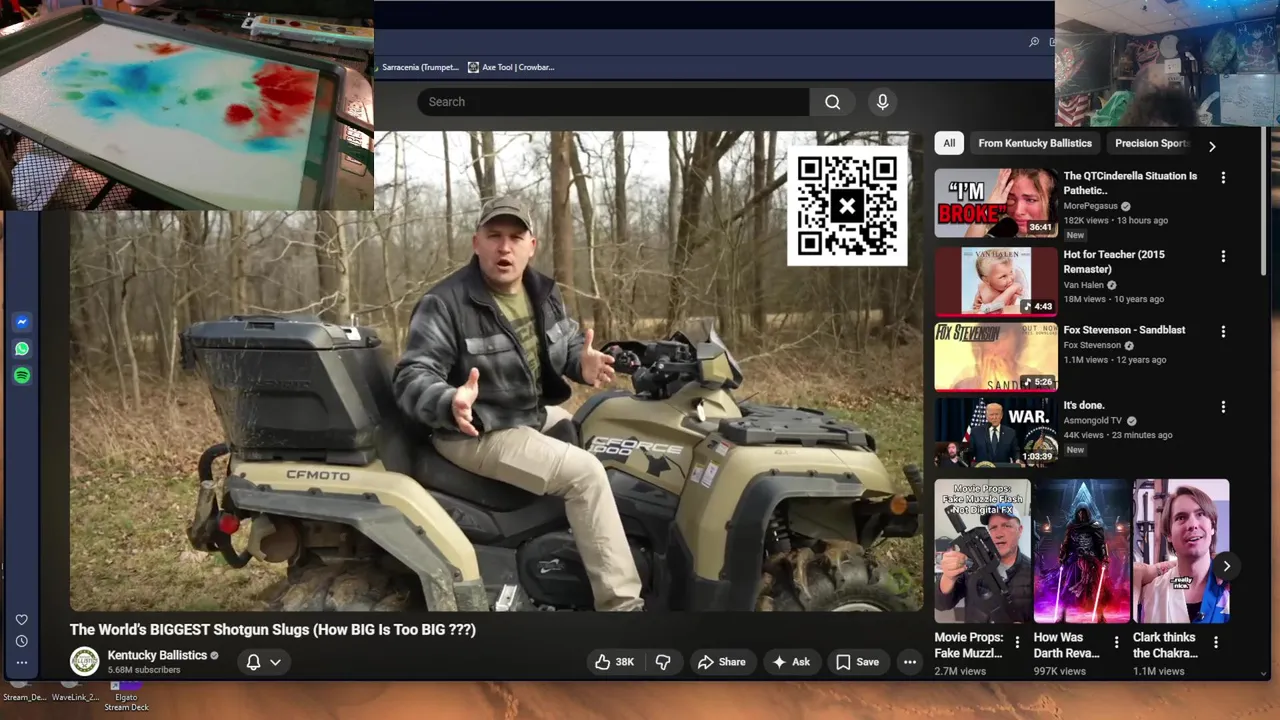
Task: Click into the YouTube Search field
Action: tap(613, 102)
